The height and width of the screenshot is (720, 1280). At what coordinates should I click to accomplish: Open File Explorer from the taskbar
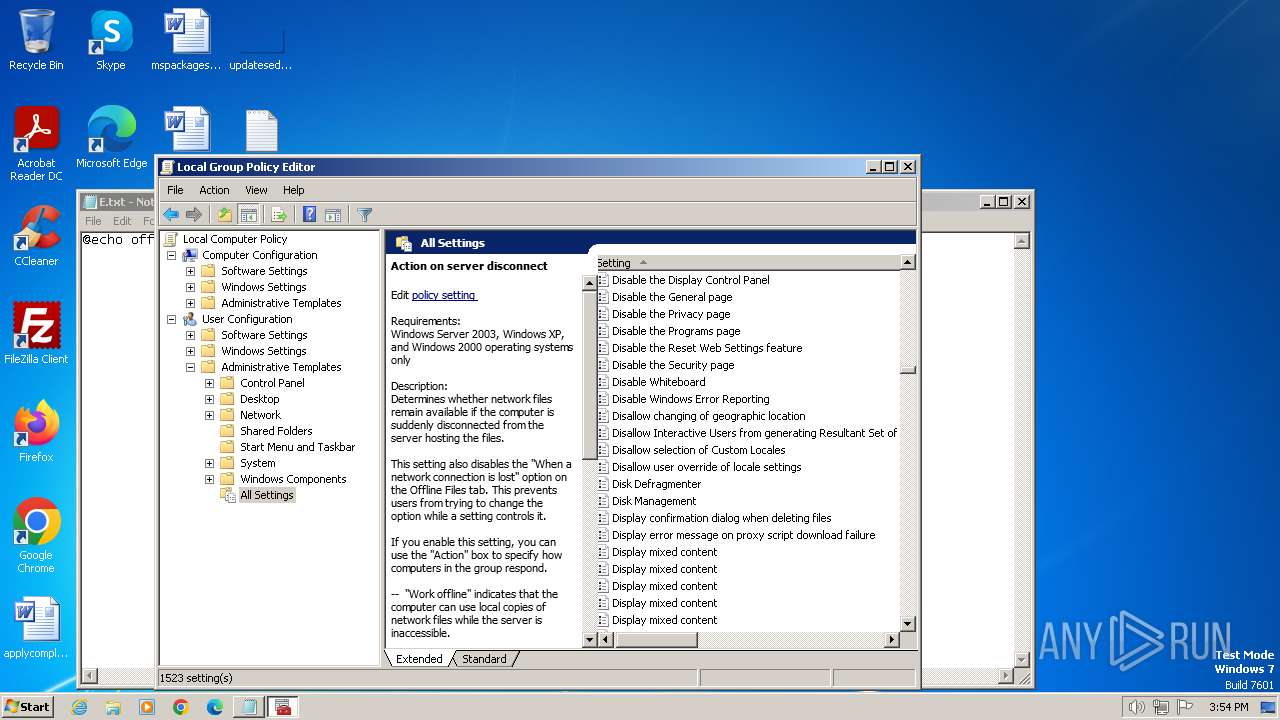[113, 707]
